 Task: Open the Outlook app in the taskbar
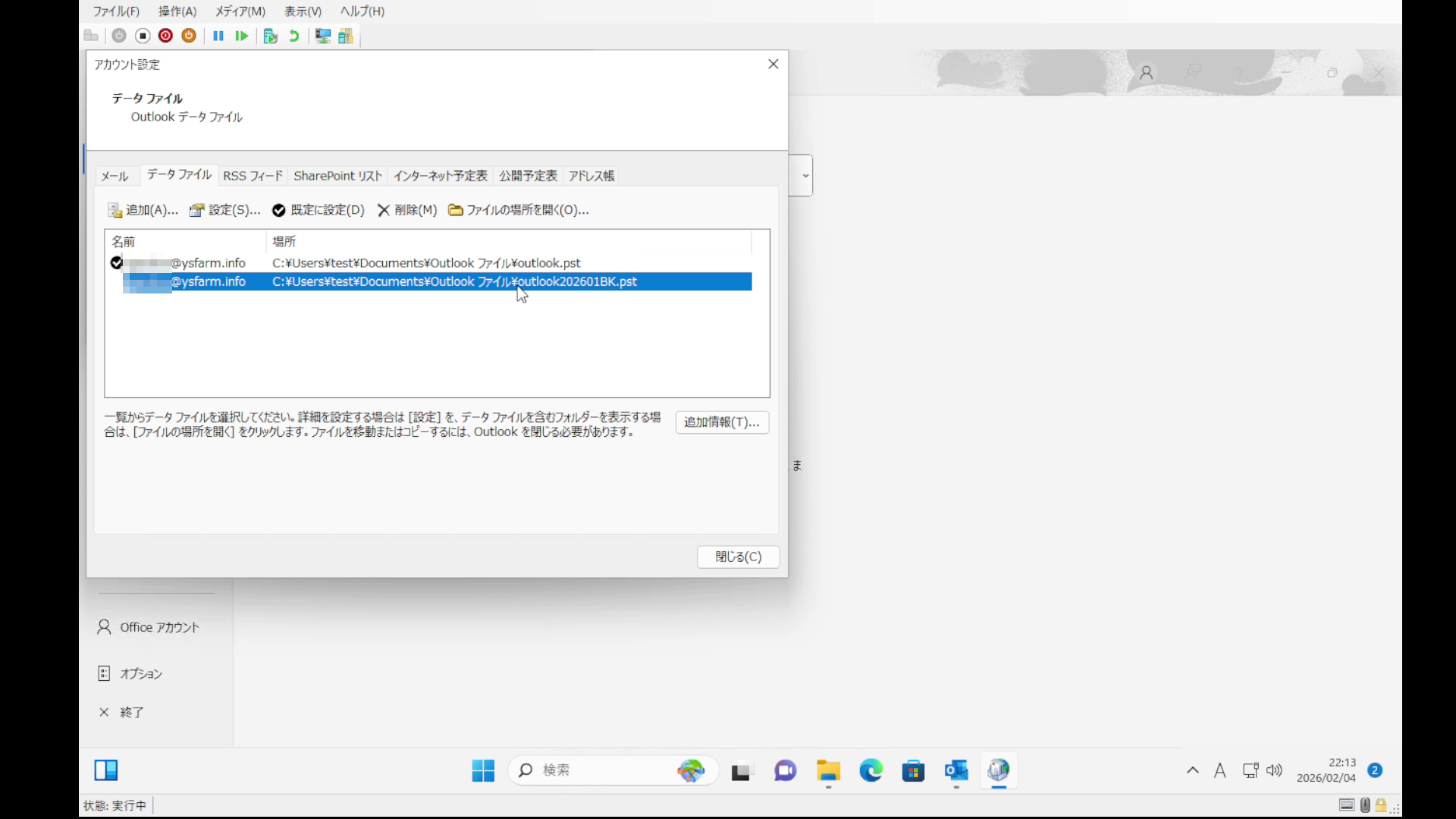click(956, 770)
